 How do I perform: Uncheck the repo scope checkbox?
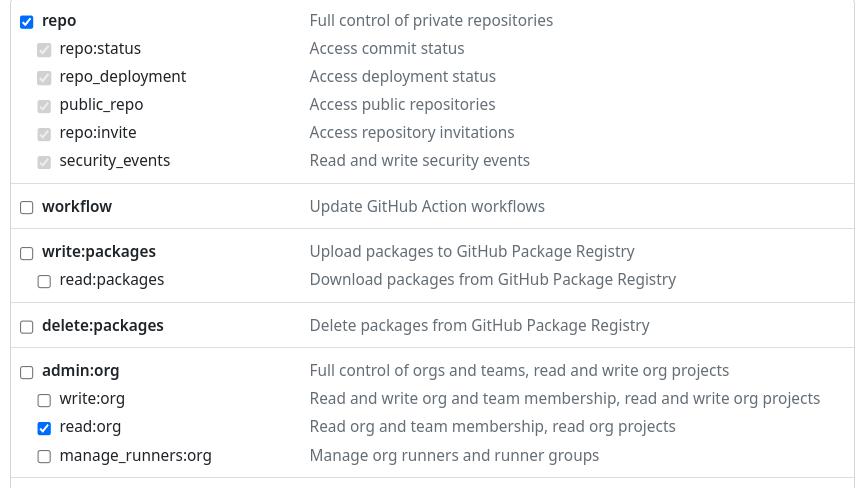27,21
